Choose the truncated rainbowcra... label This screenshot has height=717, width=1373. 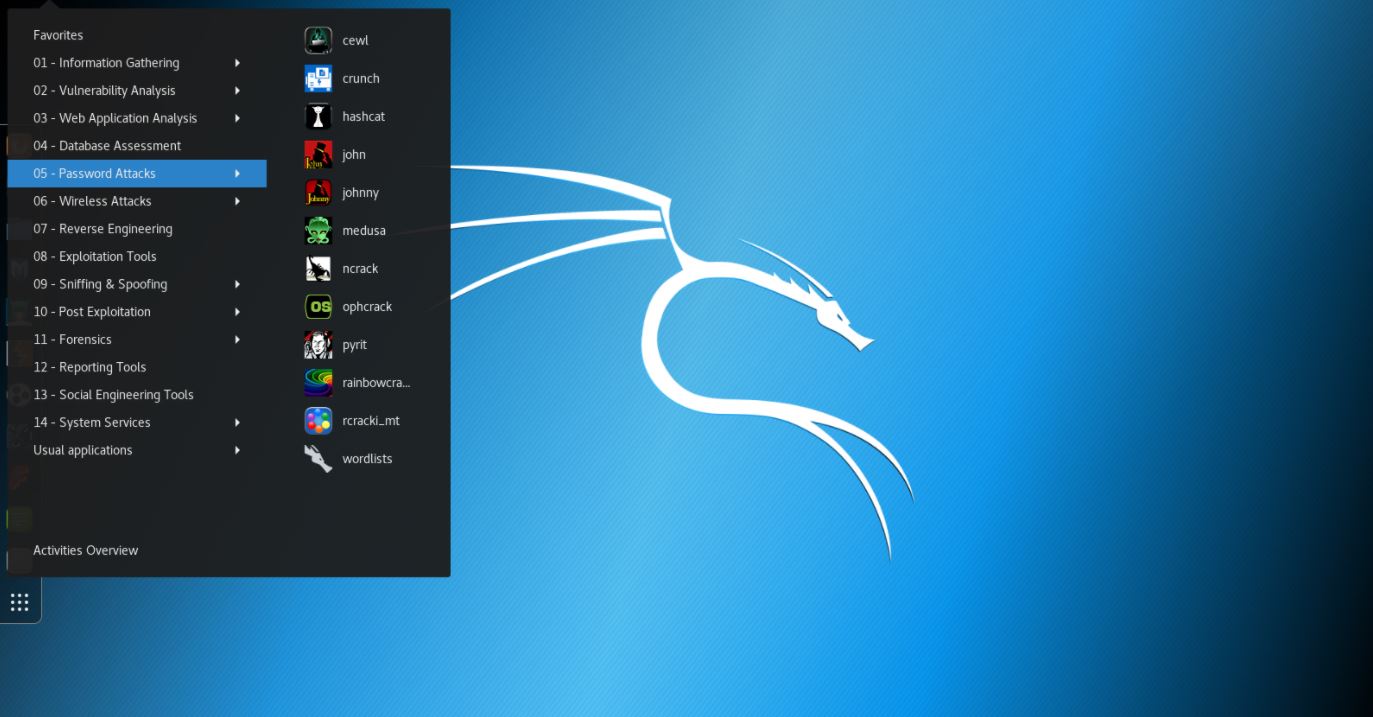tap(376, 383)
